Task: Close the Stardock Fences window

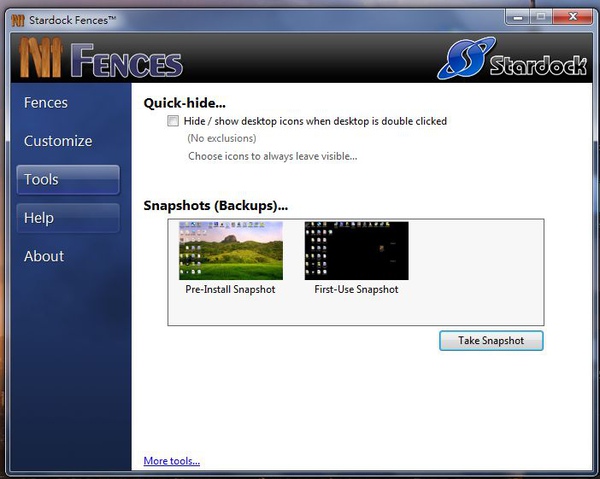Action: (x=573, y=17)
